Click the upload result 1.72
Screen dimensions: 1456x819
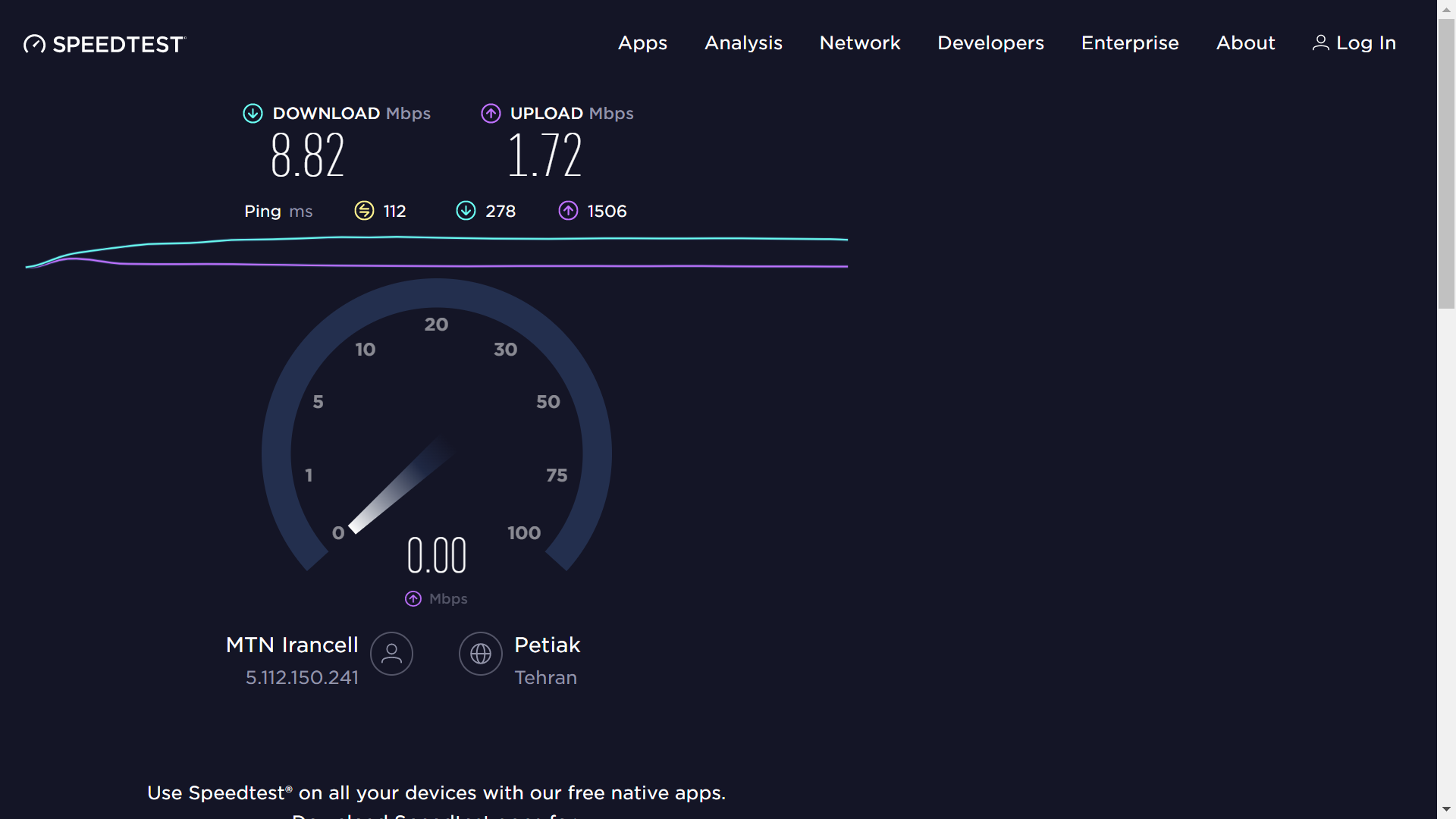544,155
